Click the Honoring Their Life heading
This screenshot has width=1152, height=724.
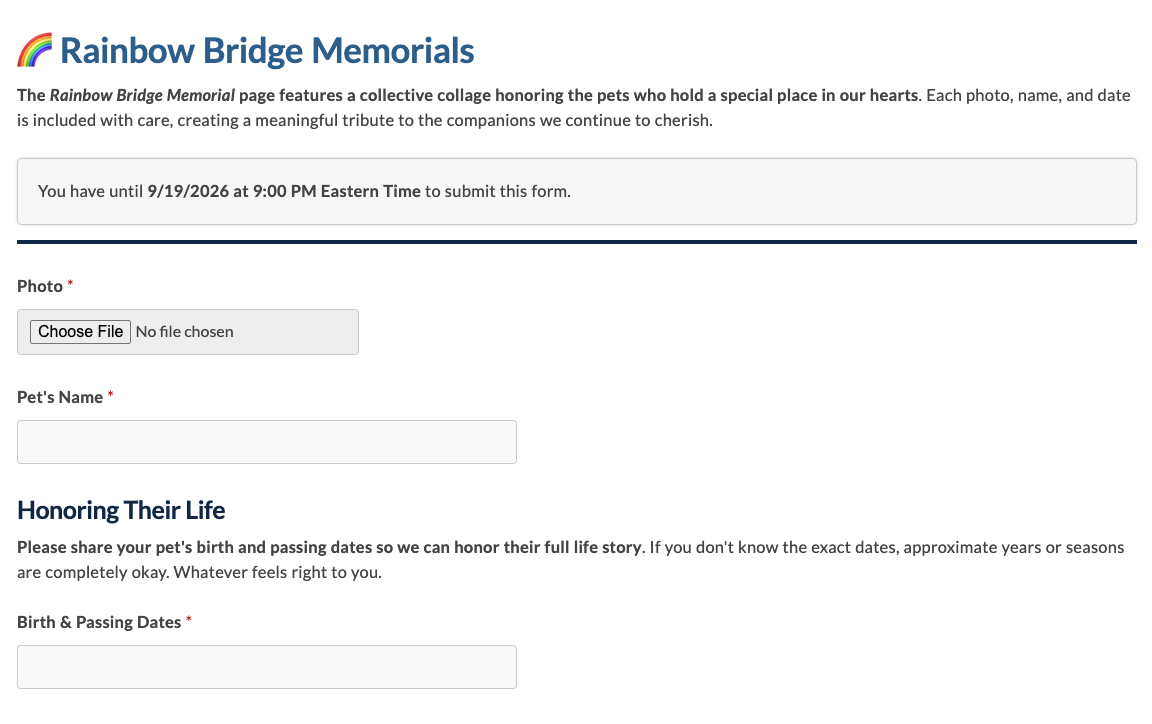click(121, 510)
